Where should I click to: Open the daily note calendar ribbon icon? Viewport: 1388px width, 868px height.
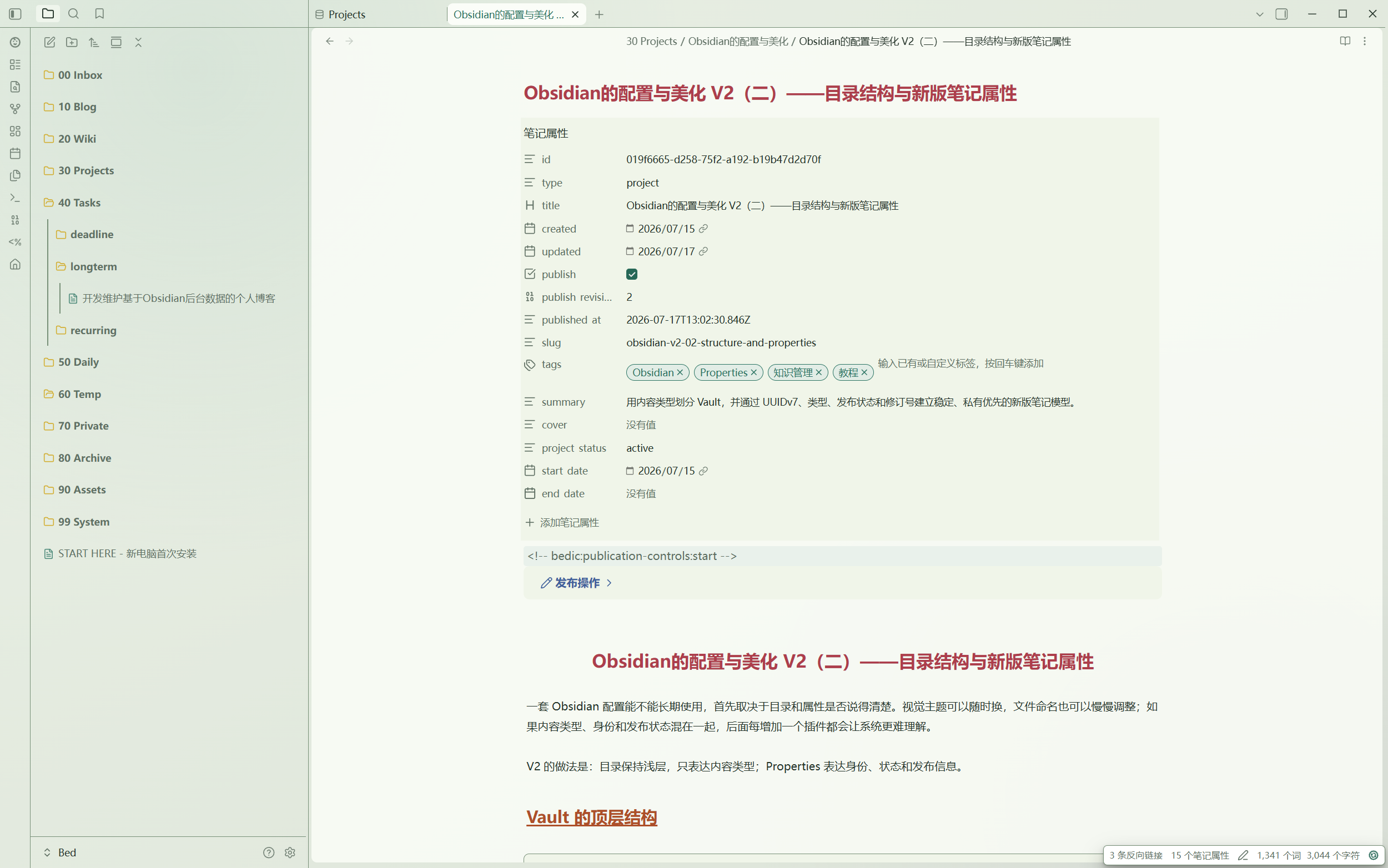pyautogui.click(x=16, y=153)
